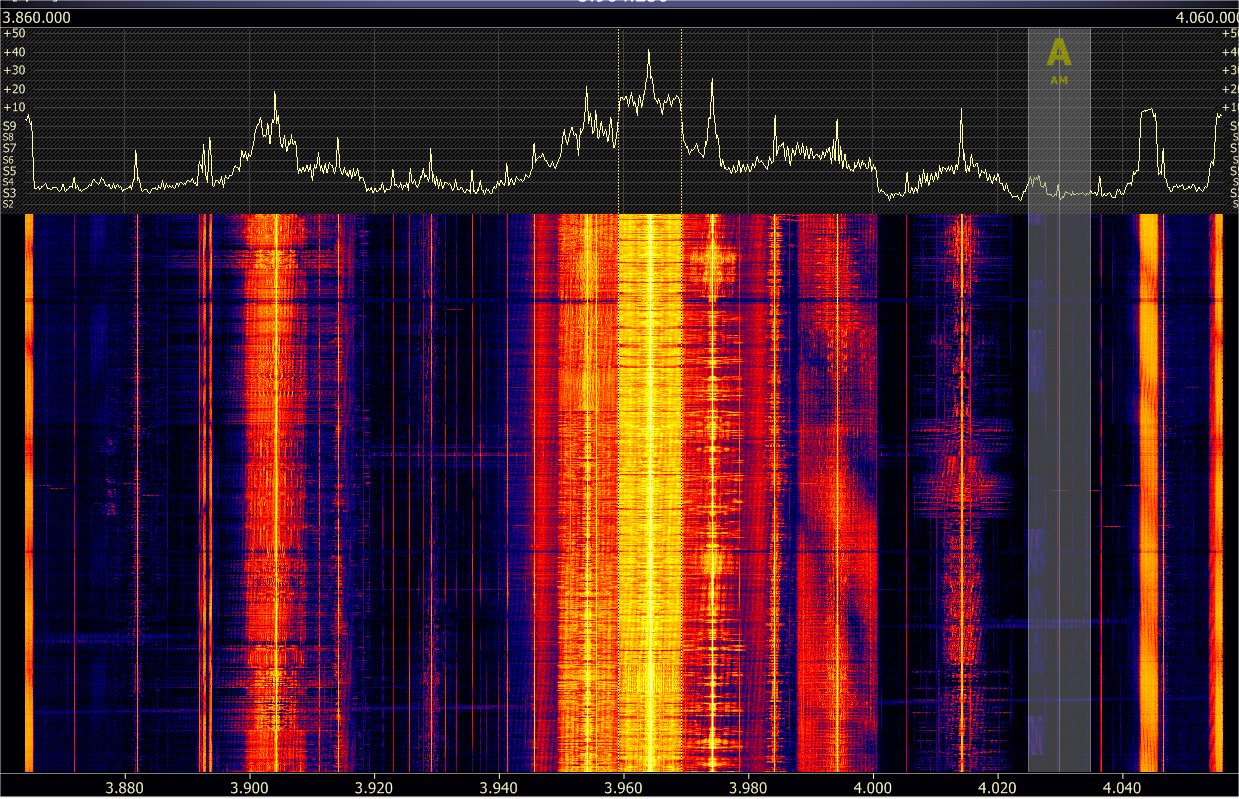The width and height of the screenshot is (1239, 799).
Task: Click the +50 label on the left scale
Action: point(13,34)
